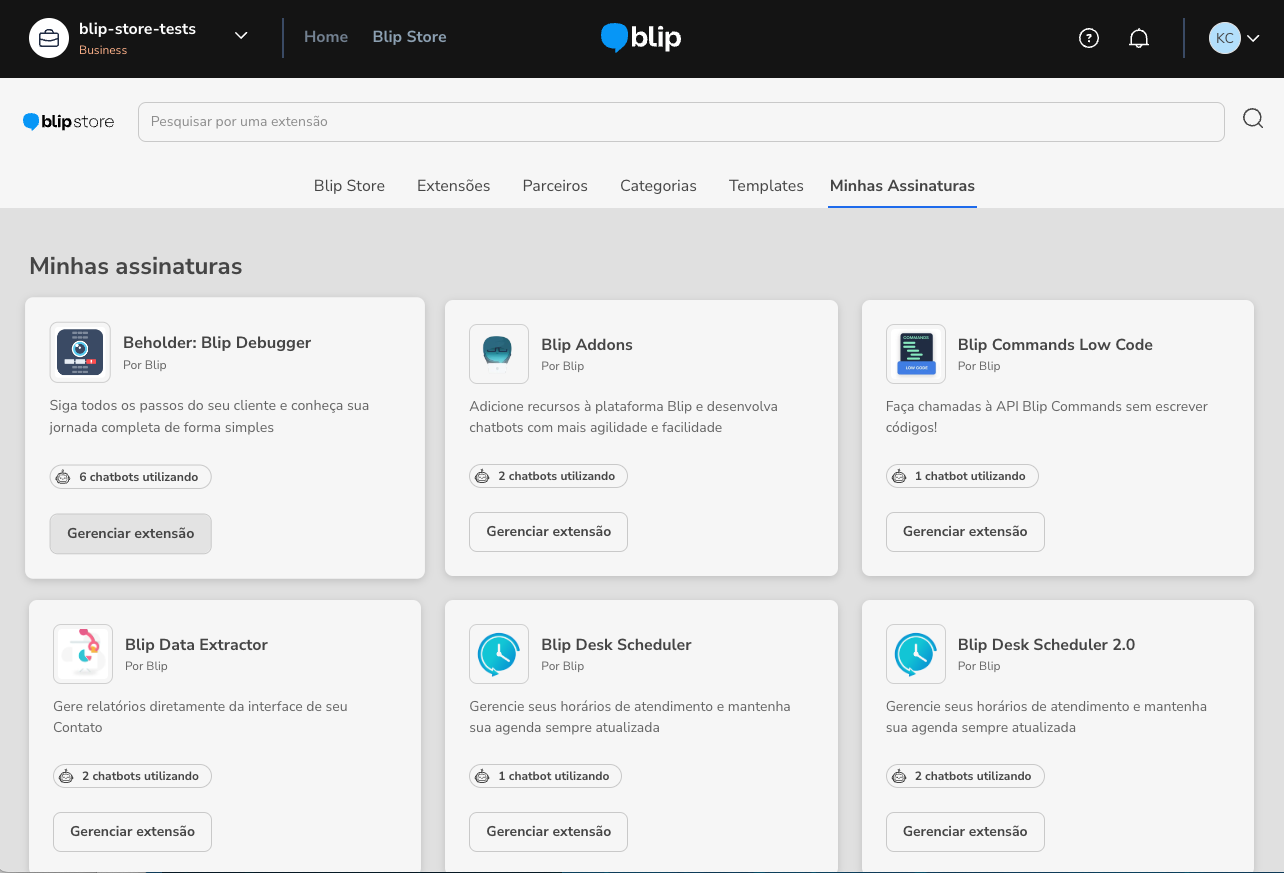Expand the blip-store-tests workspace dropdown
This screenshot has width=1284, height=873.
(x=241, y=36)
